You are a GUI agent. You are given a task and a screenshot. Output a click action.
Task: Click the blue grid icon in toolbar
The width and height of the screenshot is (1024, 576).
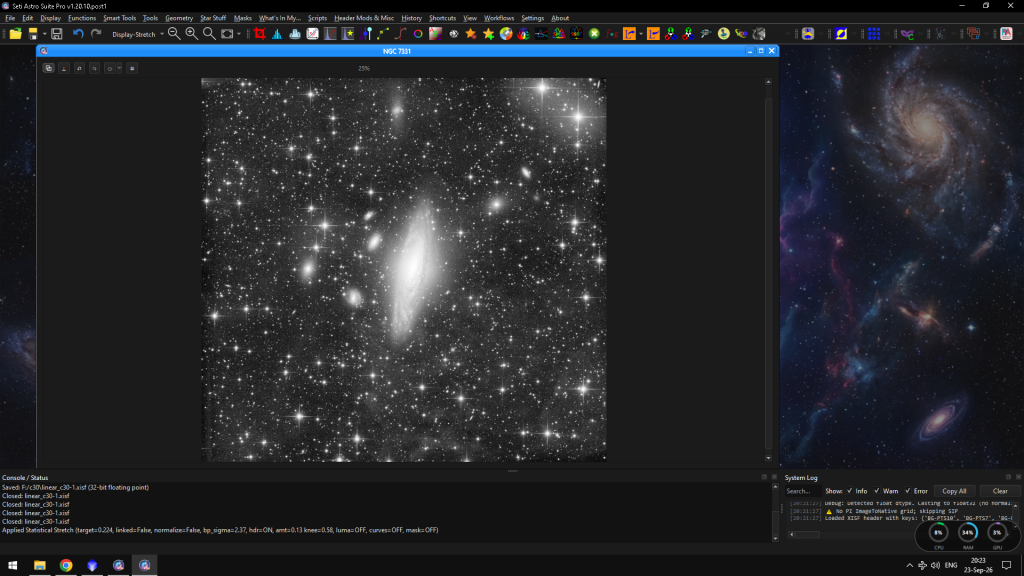click(874, 34)
